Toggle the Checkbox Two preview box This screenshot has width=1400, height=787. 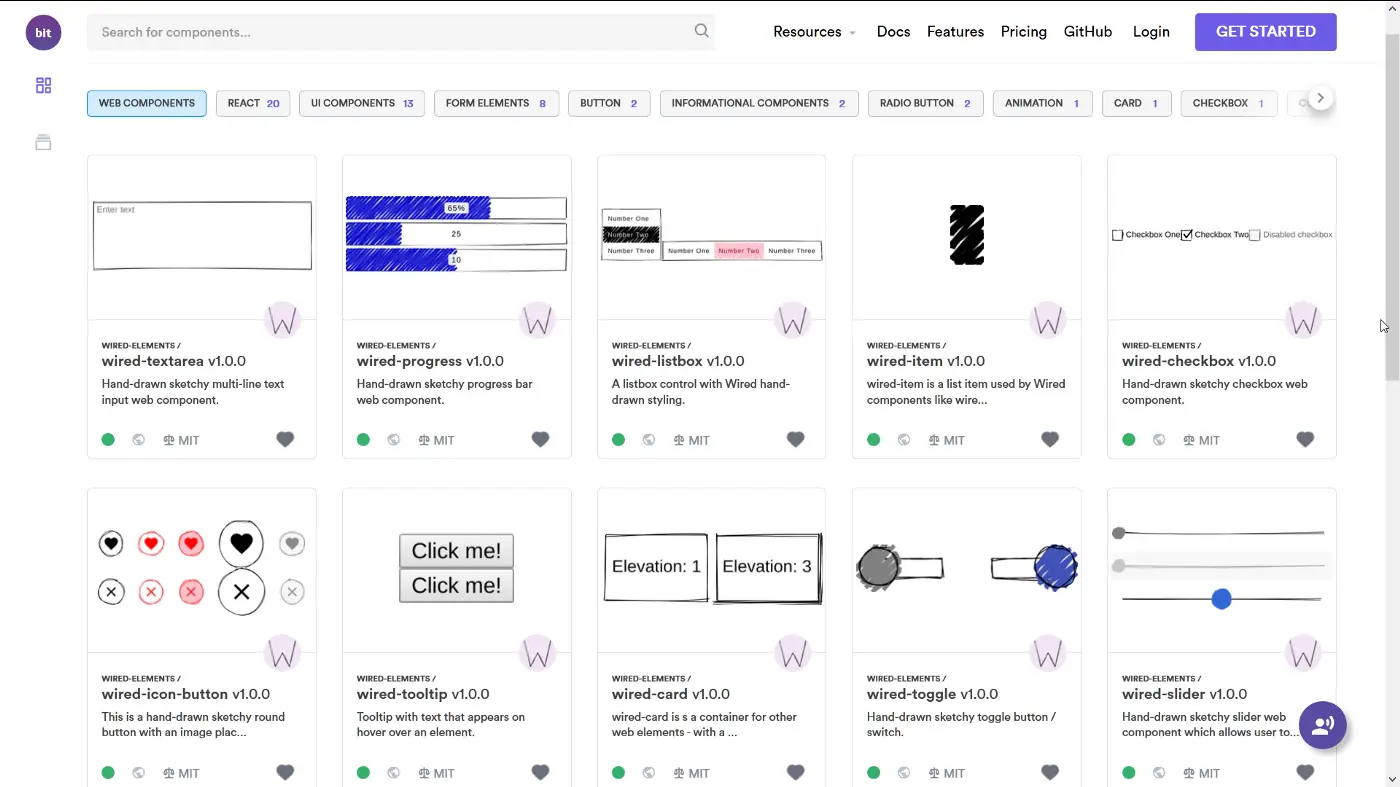(x=1187, y=235)
